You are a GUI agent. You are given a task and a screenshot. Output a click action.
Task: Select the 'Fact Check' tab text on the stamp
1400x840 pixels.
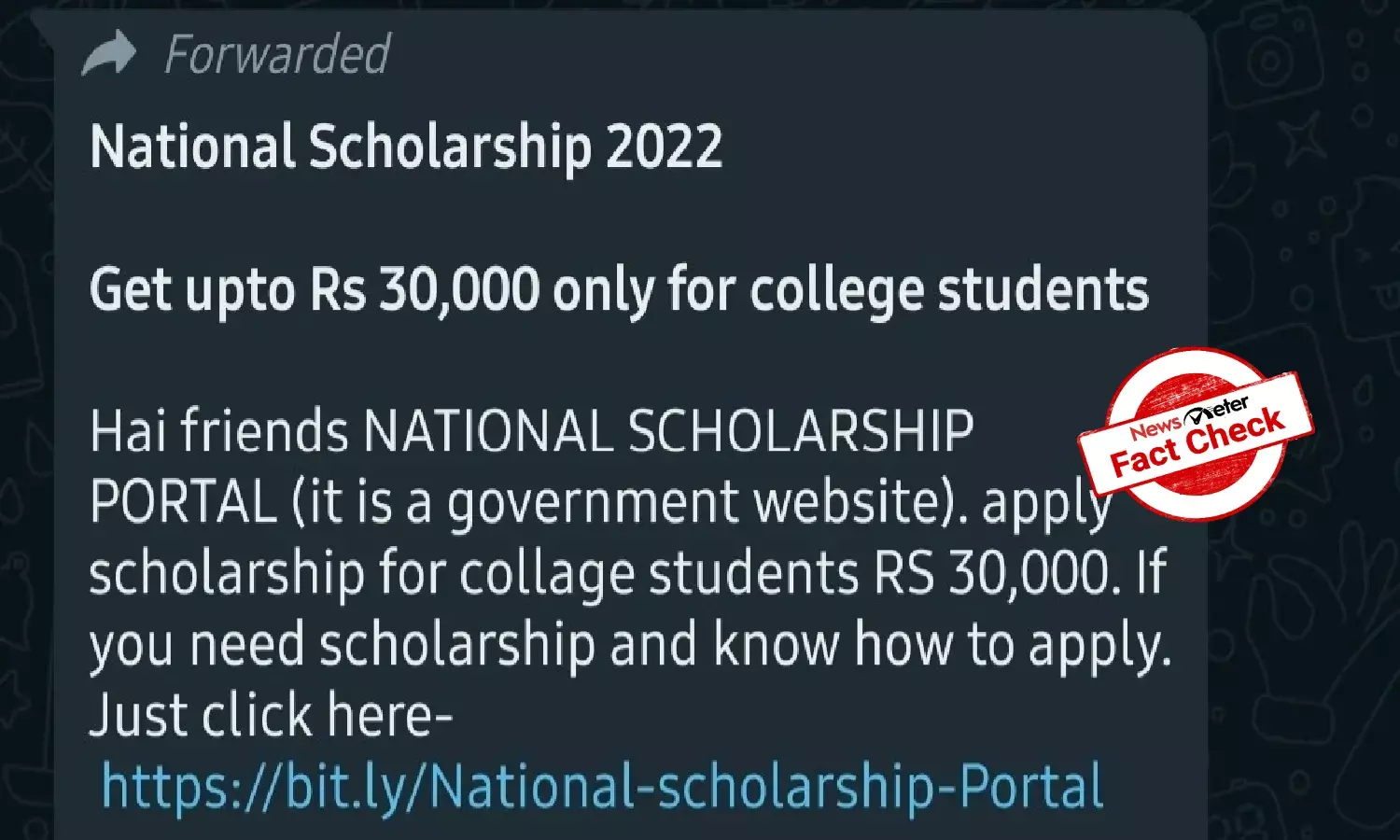tap(1197, 448)
